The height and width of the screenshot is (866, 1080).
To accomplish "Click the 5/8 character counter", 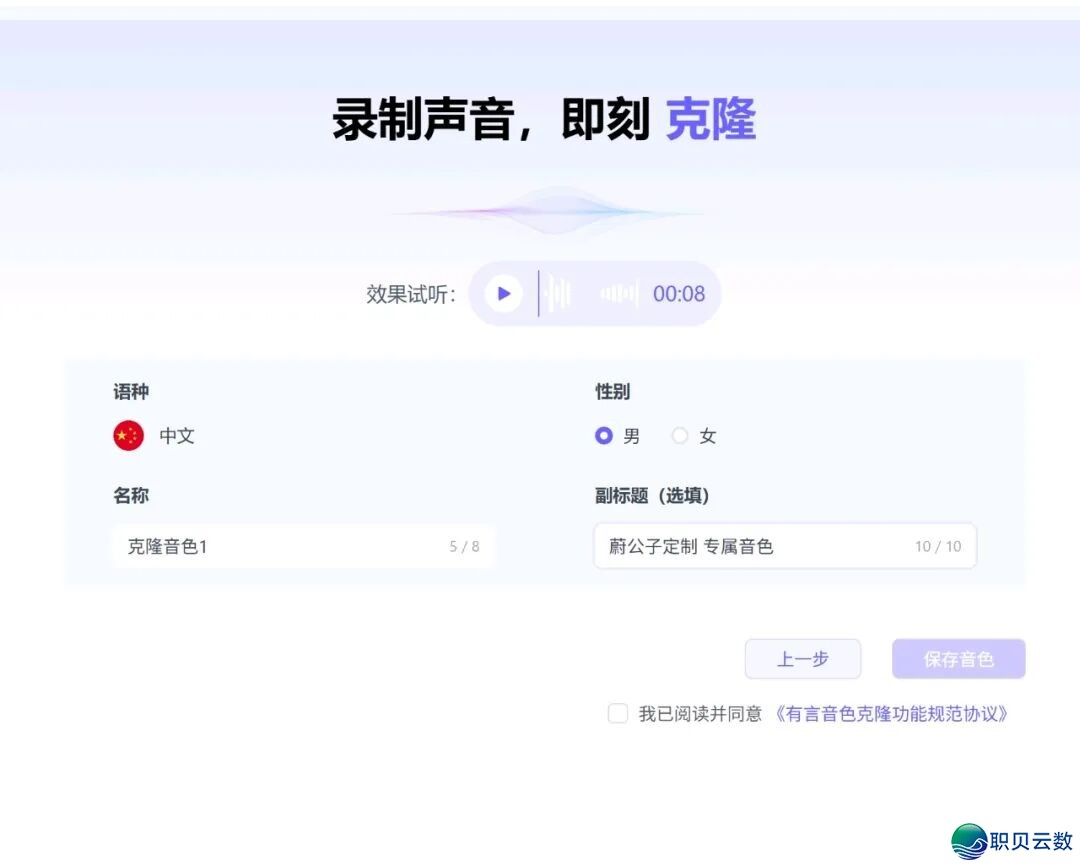I will (466, 546).
